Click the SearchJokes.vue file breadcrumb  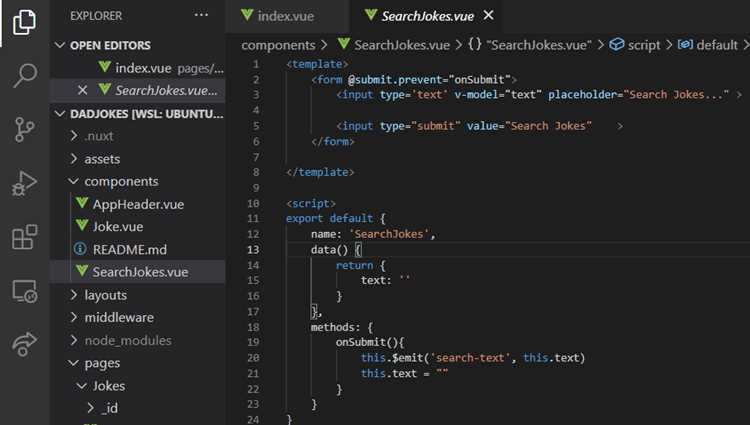click(x=402, y=45)
